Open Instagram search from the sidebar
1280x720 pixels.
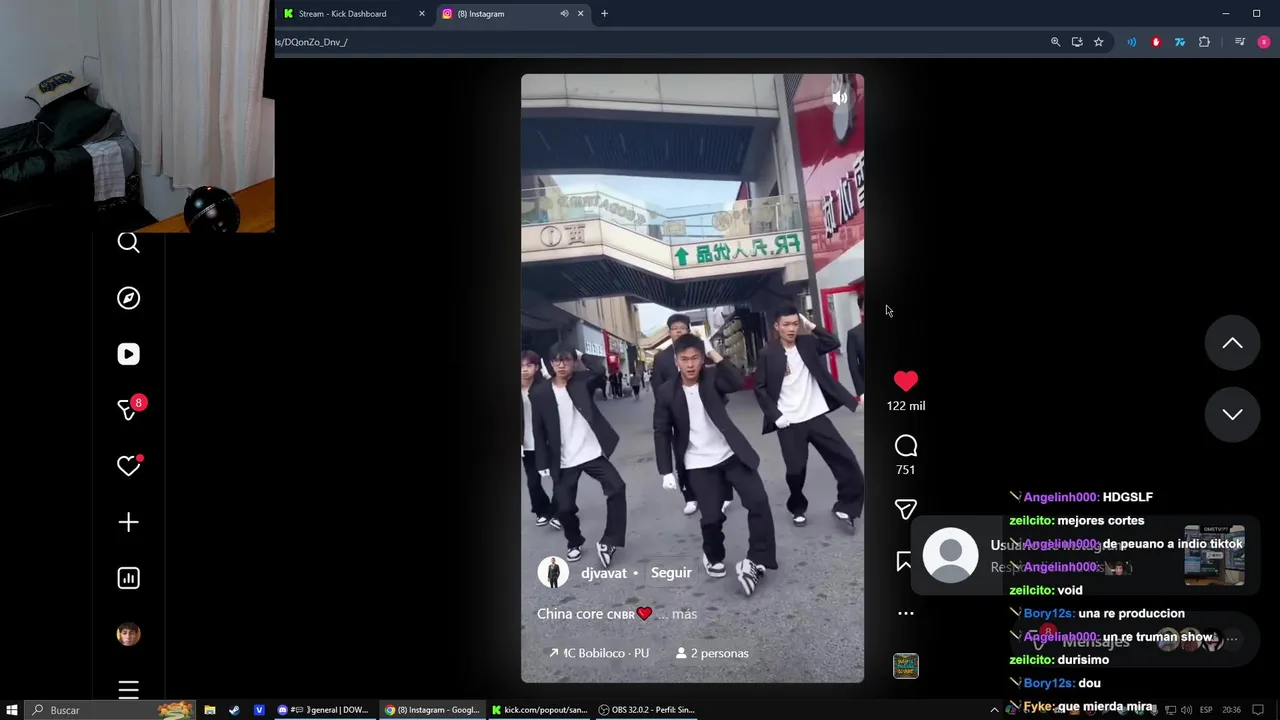[x=128, y=242]
